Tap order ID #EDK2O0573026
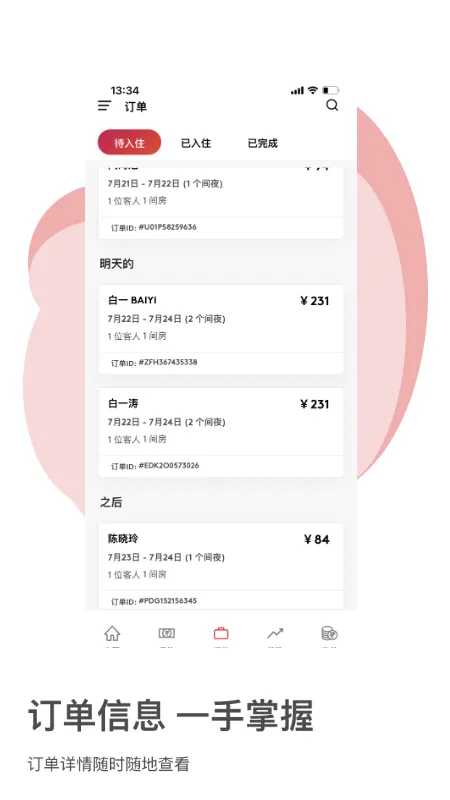The image size is (450, 800). 155,466
